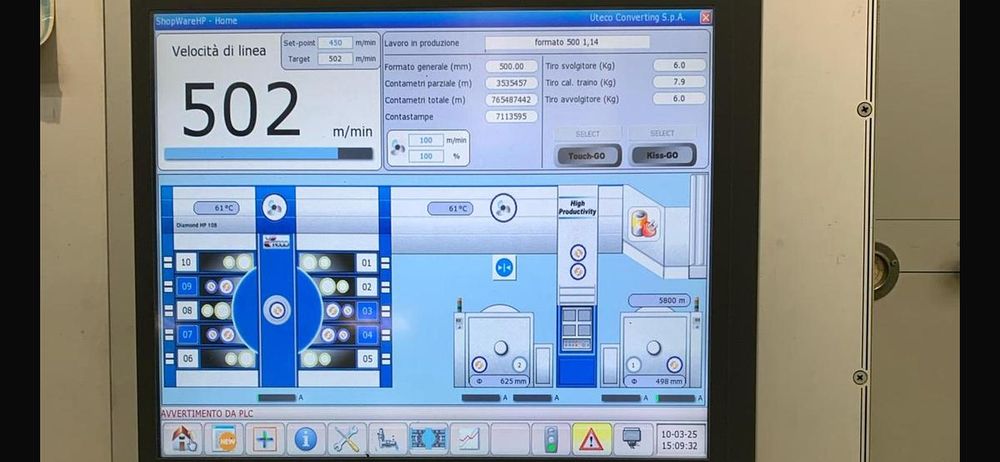The width and height of the screenshot is (1000, 462).
Task: Select print unit 10
Action: pyautogui.click(x=185, y=262)
